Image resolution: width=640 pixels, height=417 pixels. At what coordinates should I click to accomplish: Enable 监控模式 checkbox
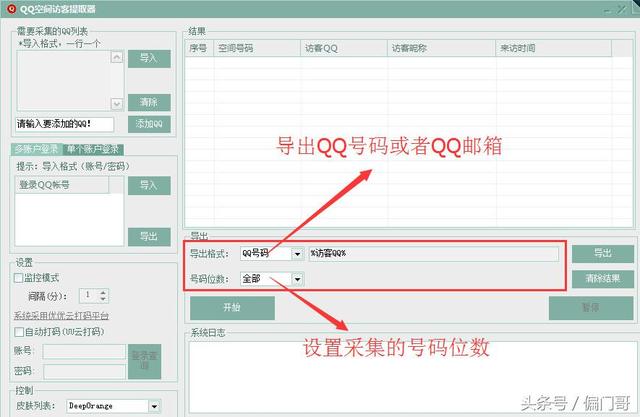[x=18, y=278]
